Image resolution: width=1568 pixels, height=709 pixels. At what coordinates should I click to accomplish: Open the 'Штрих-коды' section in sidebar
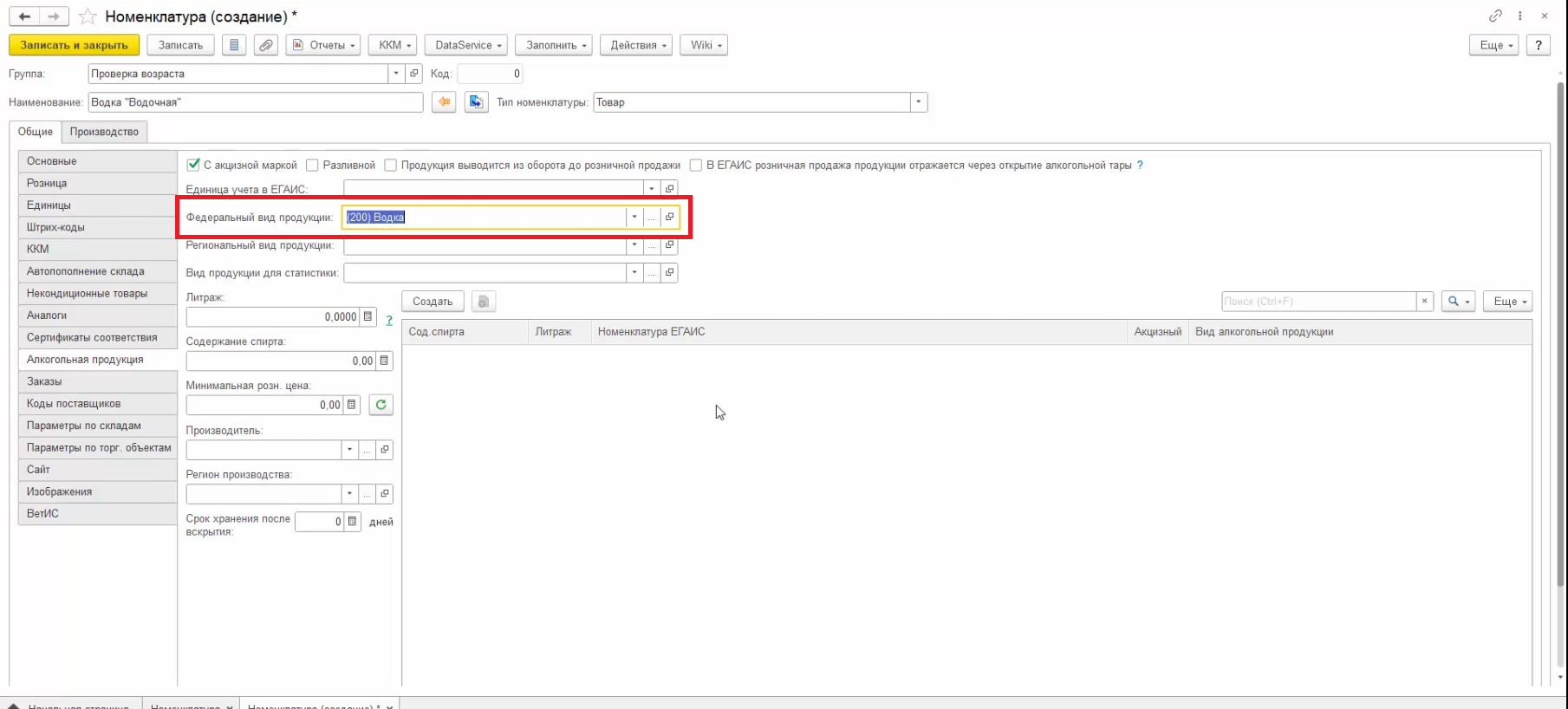(x=55, y=227)
